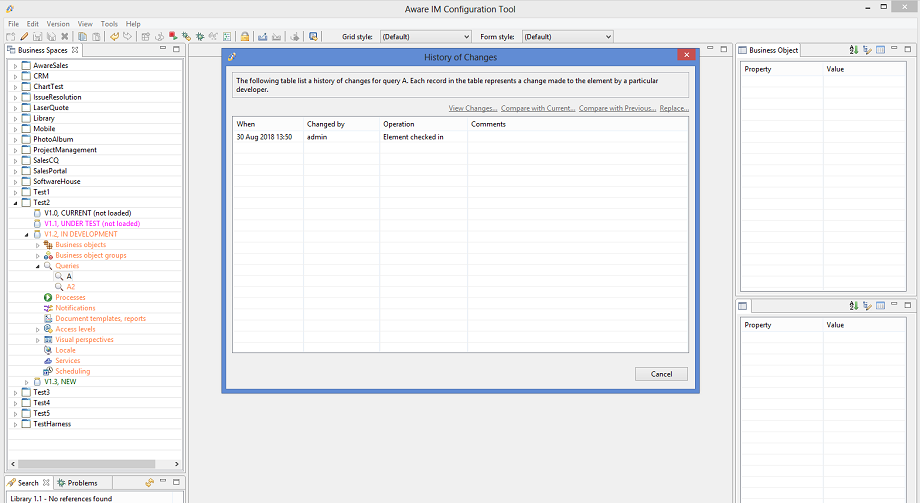Image resolution: width=920 pixels, height=503 pixels.
Task: Open the Edit menu
Action: 33,24
